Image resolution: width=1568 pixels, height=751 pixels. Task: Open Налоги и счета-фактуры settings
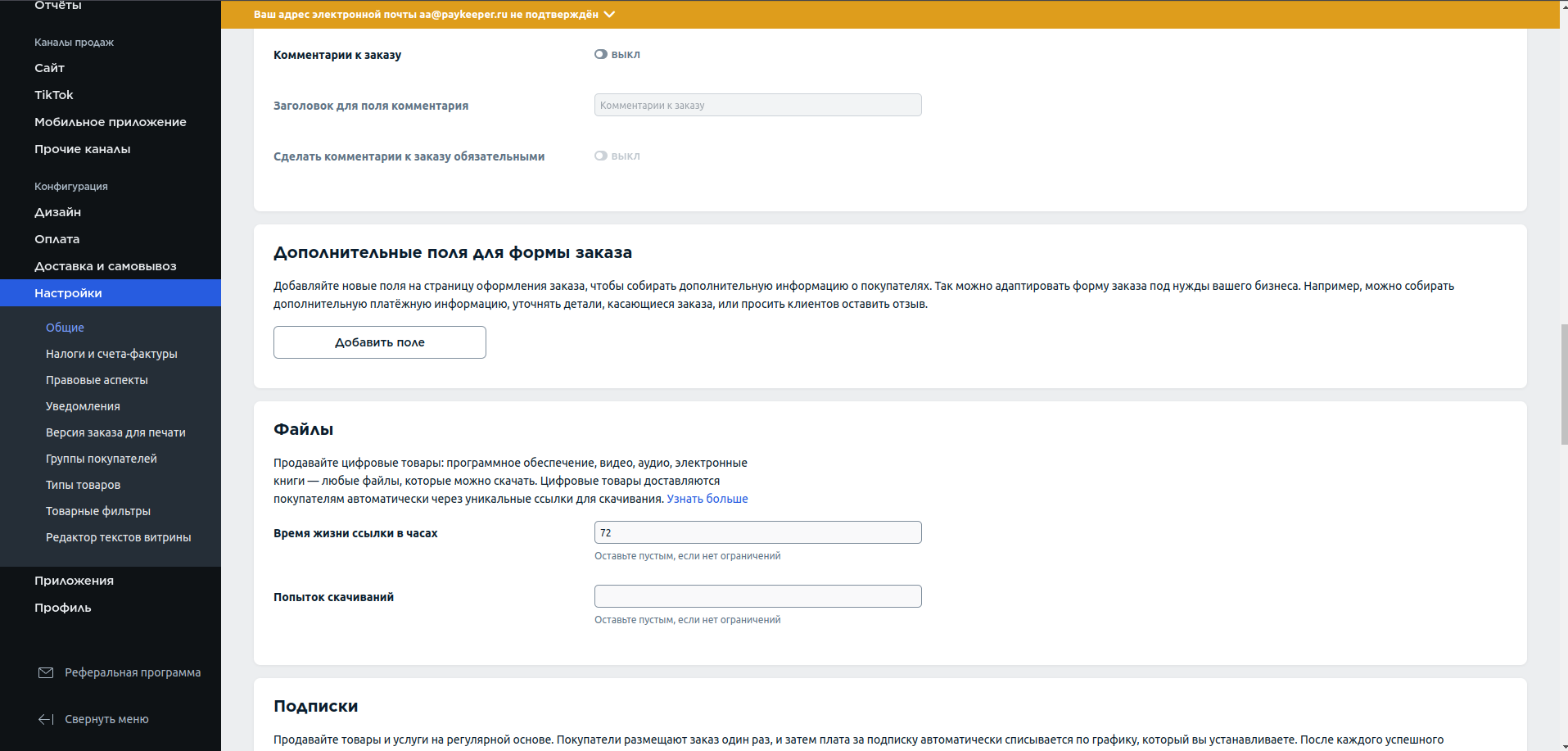[111, 354]
